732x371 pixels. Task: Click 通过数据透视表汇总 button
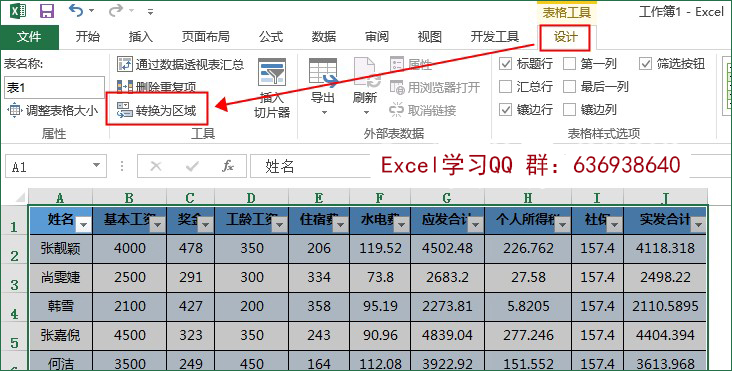click(180, 64)
